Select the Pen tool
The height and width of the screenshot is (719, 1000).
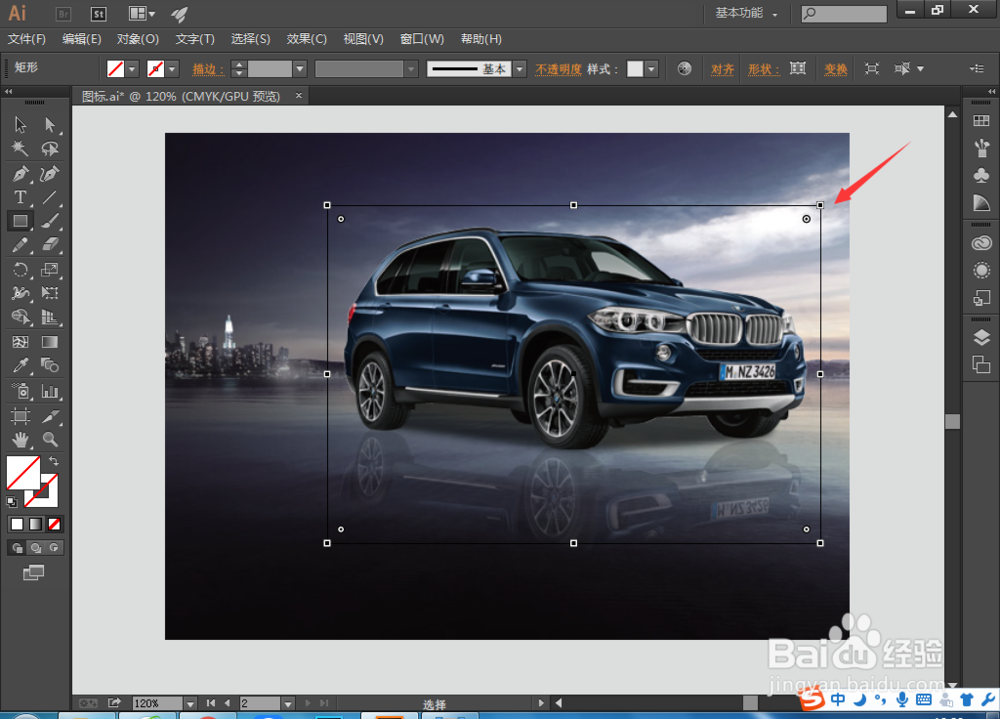(x=20, y=174)
